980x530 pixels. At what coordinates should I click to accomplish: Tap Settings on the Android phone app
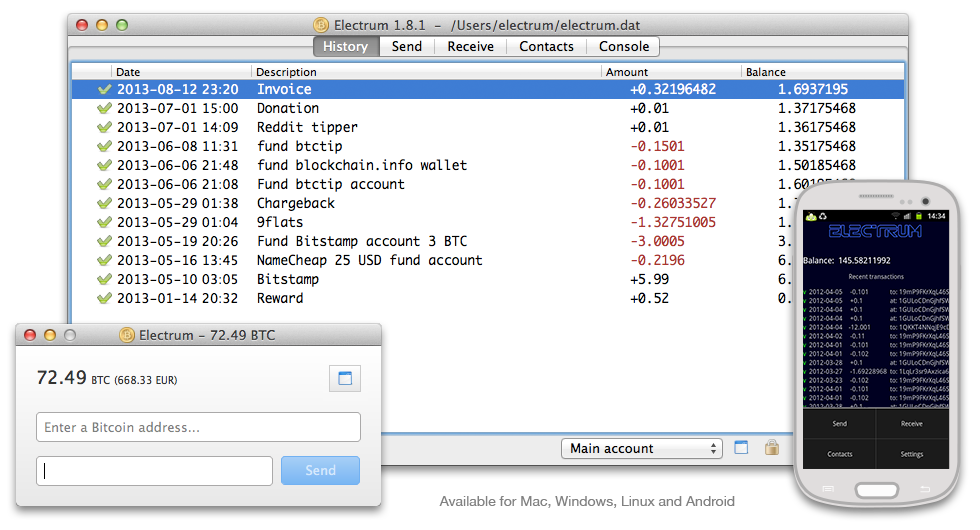click(x=912, y=454)
